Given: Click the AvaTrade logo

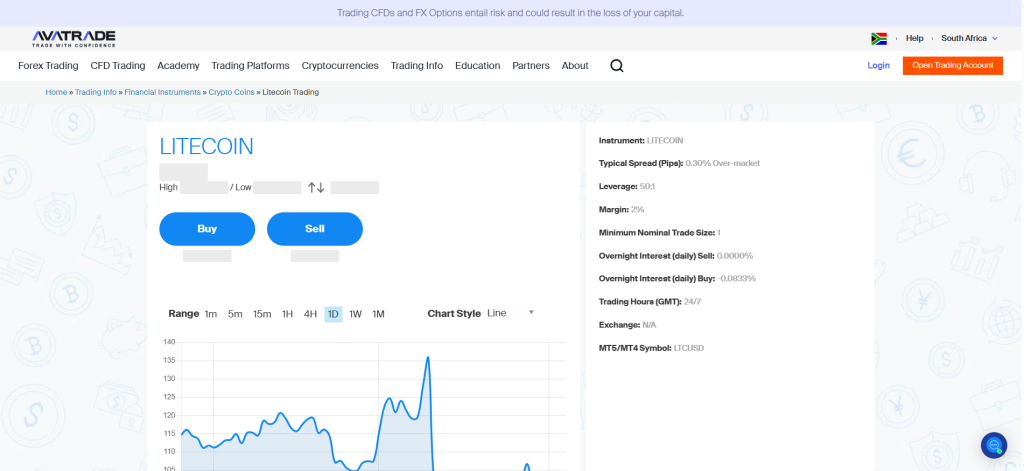Looking at the screenshot, I should (x=74, y=39).
